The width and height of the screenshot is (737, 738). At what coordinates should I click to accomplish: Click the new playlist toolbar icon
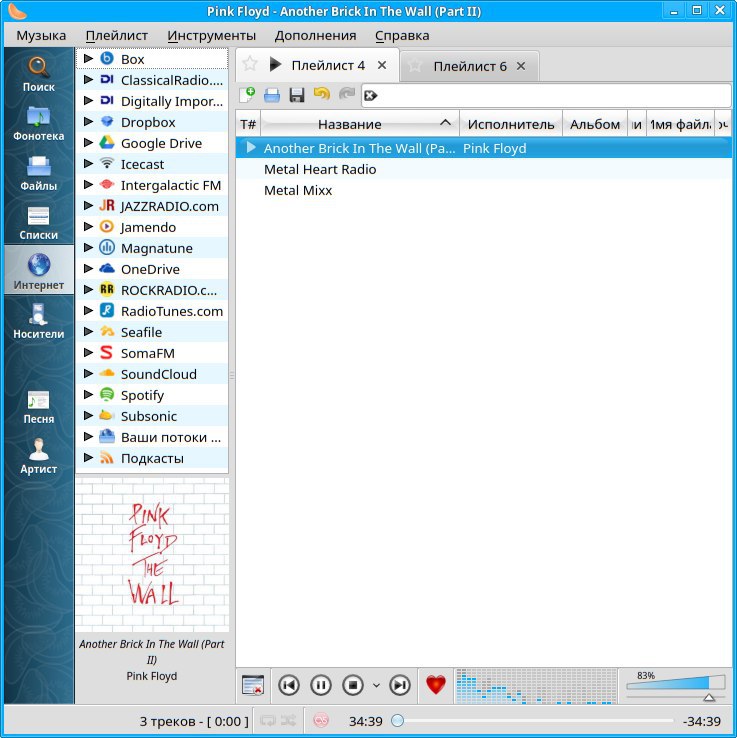[248, 95]
